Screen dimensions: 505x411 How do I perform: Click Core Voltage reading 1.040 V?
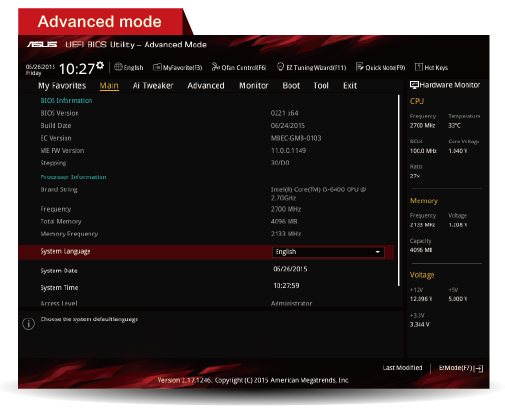coord(458,151)
